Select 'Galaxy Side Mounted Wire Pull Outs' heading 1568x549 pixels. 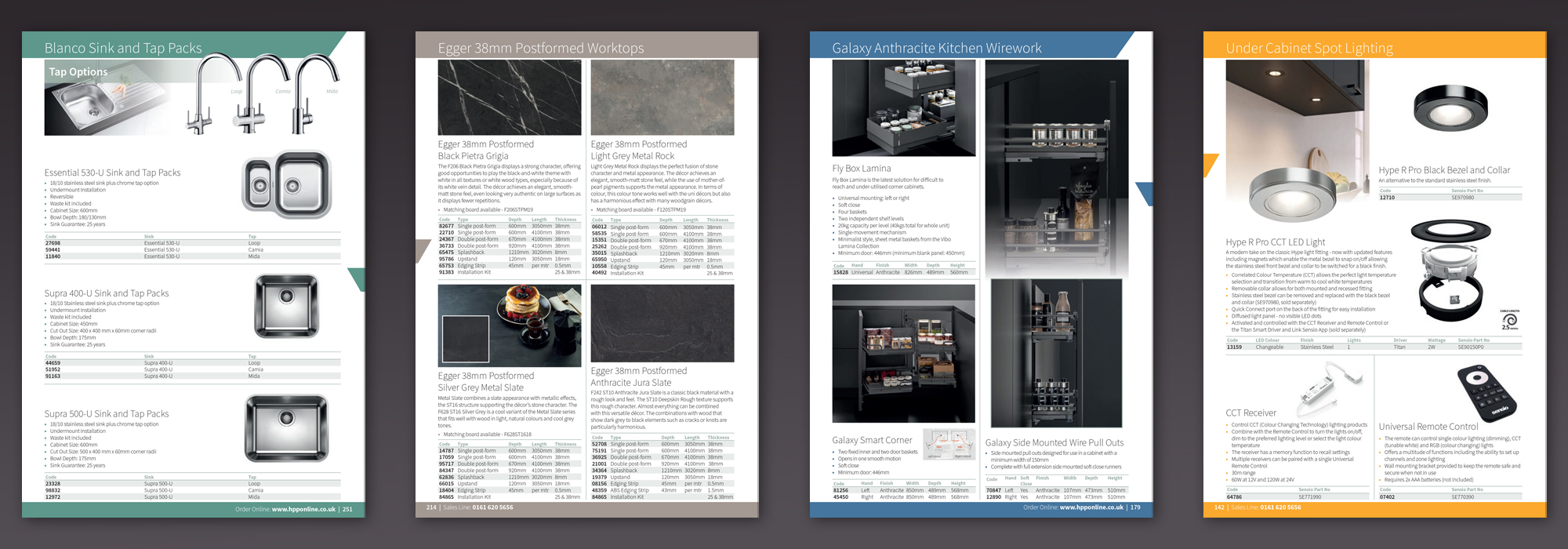tap(1054, 443)
